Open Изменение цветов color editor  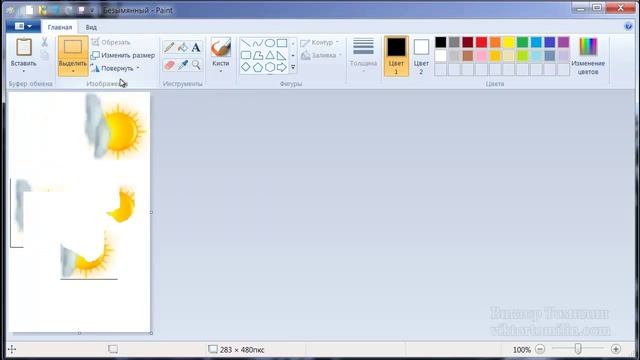coord(588,56)
